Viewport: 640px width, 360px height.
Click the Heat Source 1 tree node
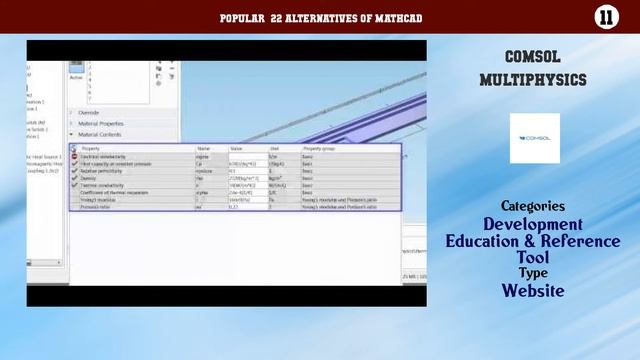click(45, 157)
